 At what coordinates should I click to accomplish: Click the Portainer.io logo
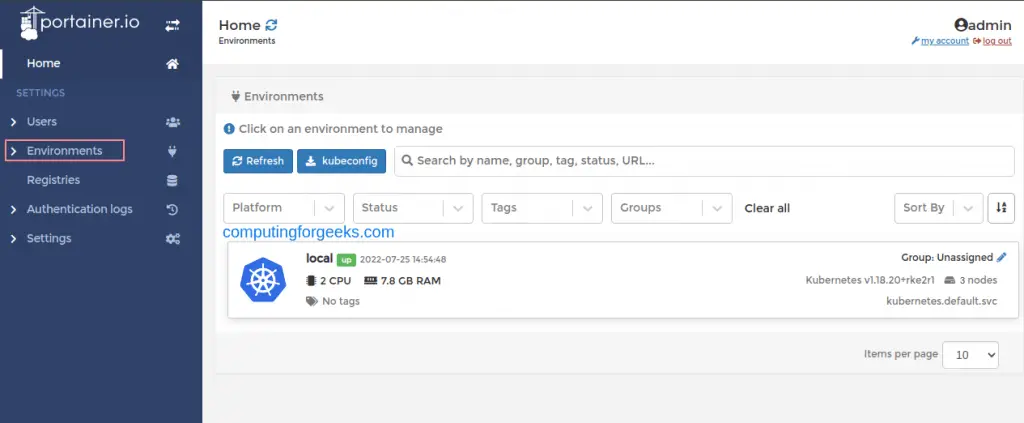pyautogui.click(x=79, y=24)
